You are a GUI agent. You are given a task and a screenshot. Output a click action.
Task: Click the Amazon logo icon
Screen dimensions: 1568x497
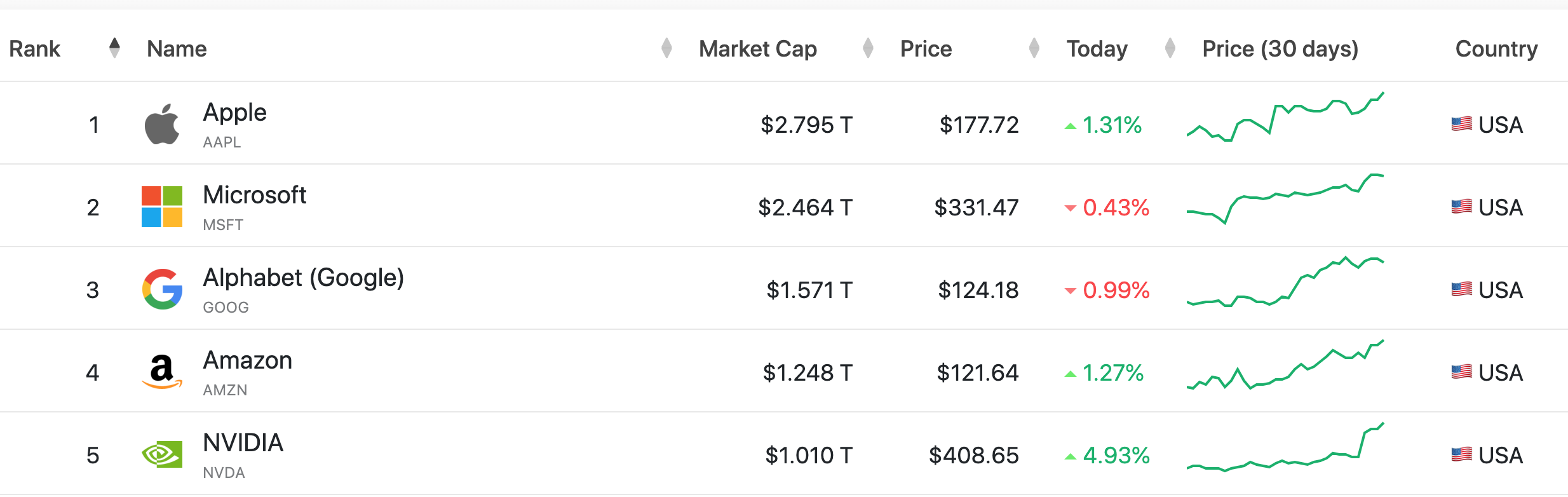pyautogui.click(x=162, y=372)
